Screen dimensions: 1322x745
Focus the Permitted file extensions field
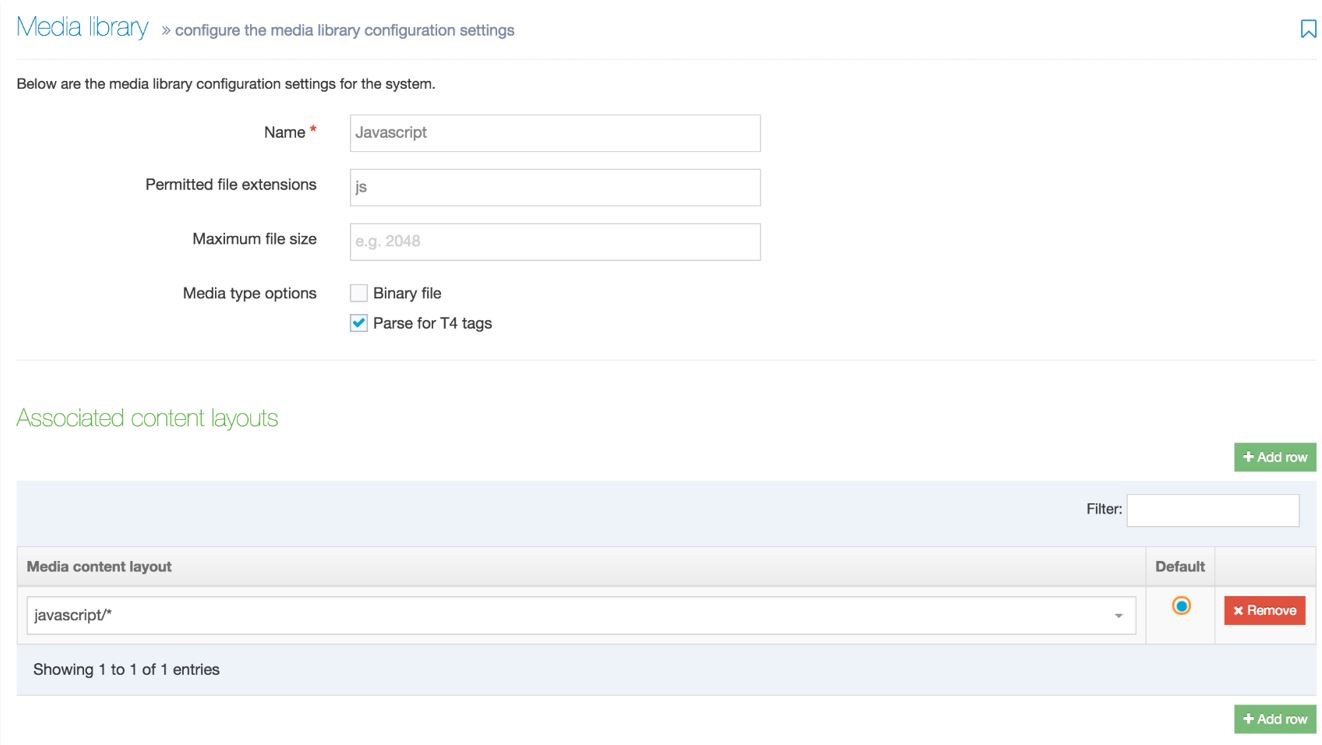553,185
